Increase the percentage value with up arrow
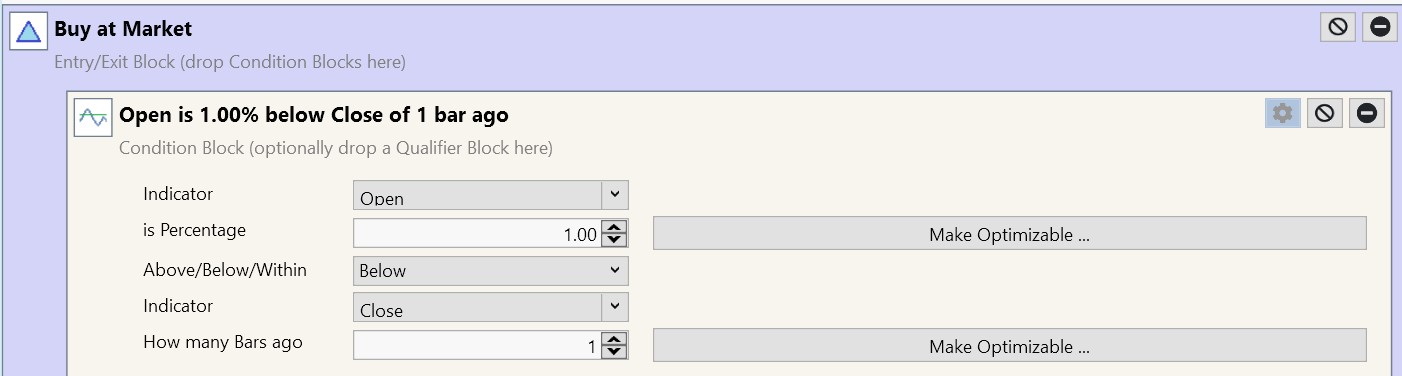The height and width of the screenshot is (376, 1402). pyautogui.click(x=615, y=228)
